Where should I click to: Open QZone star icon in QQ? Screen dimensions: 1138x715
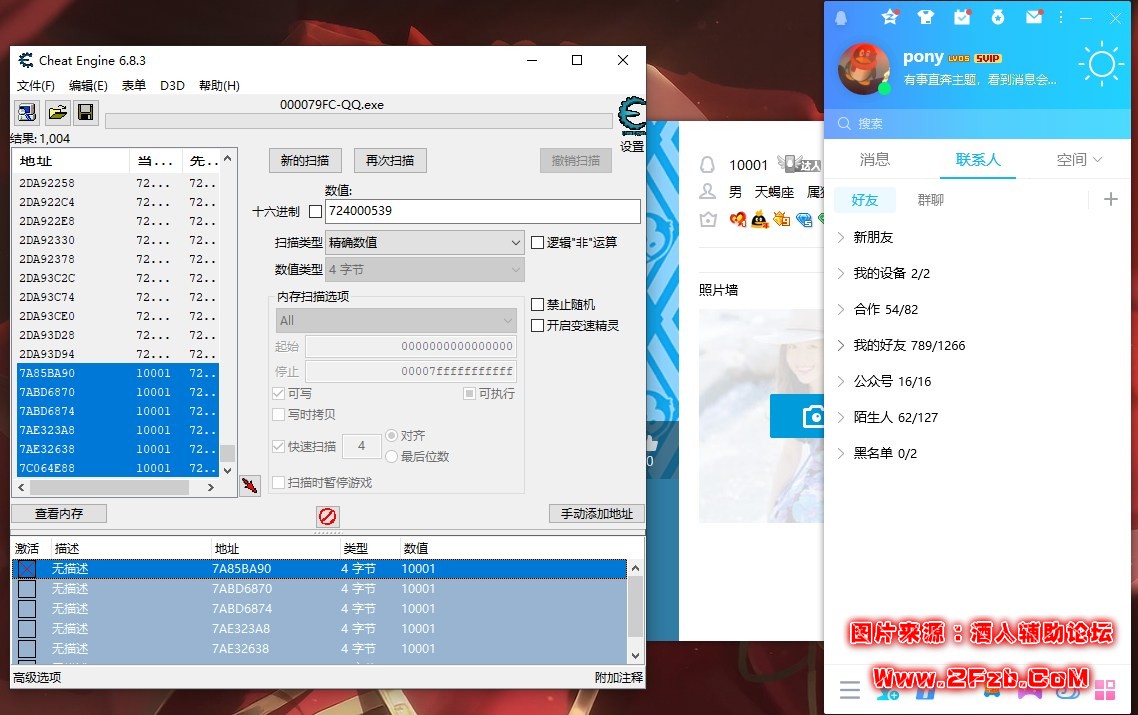point(890,17)
